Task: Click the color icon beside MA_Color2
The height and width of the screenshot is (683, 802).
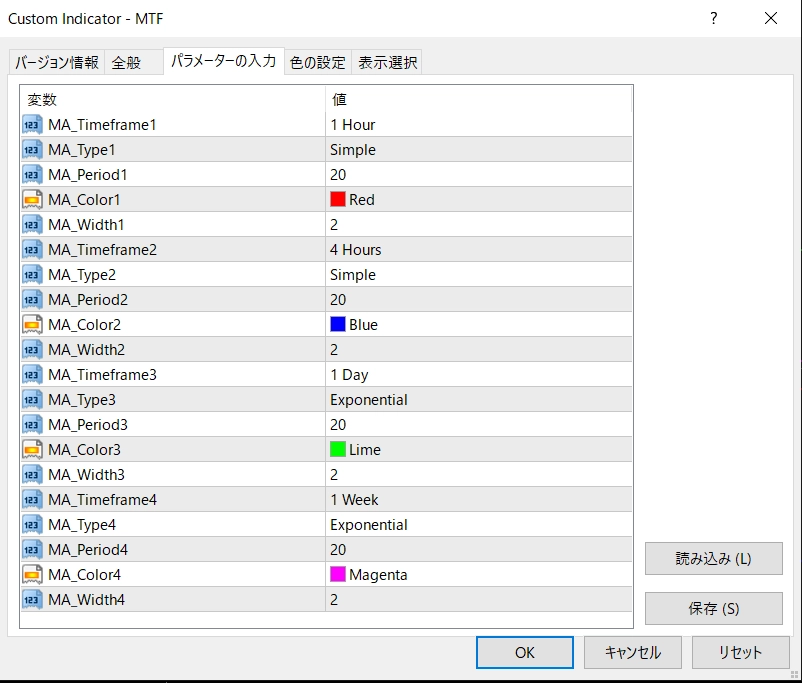Action: 32,325
